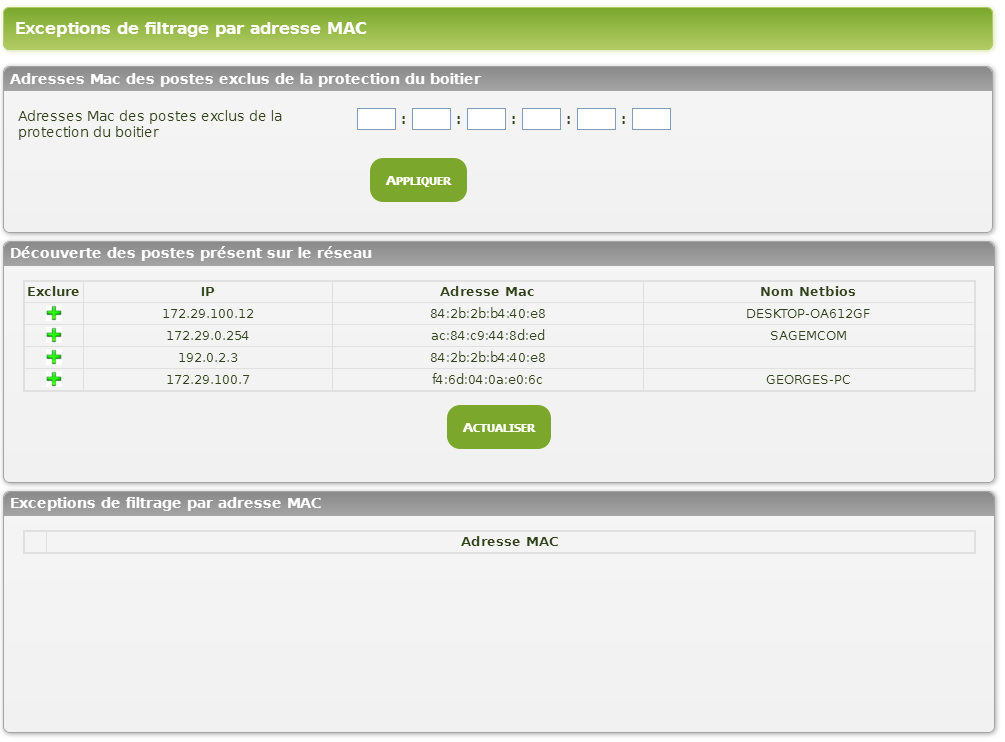This screenshot has height=742, width=1005.
Task: Click the exclude plus icon for 192.0.2.3
Action: (x=54, y=358)
